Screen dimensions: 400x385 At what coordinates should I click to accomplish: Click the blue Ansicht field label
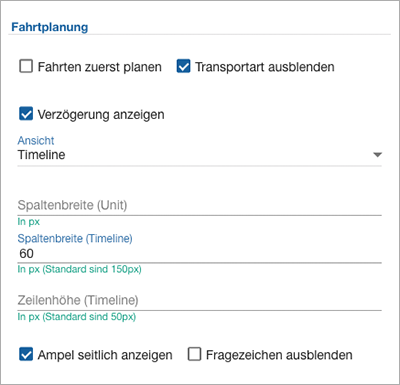(x=36, y=140)
